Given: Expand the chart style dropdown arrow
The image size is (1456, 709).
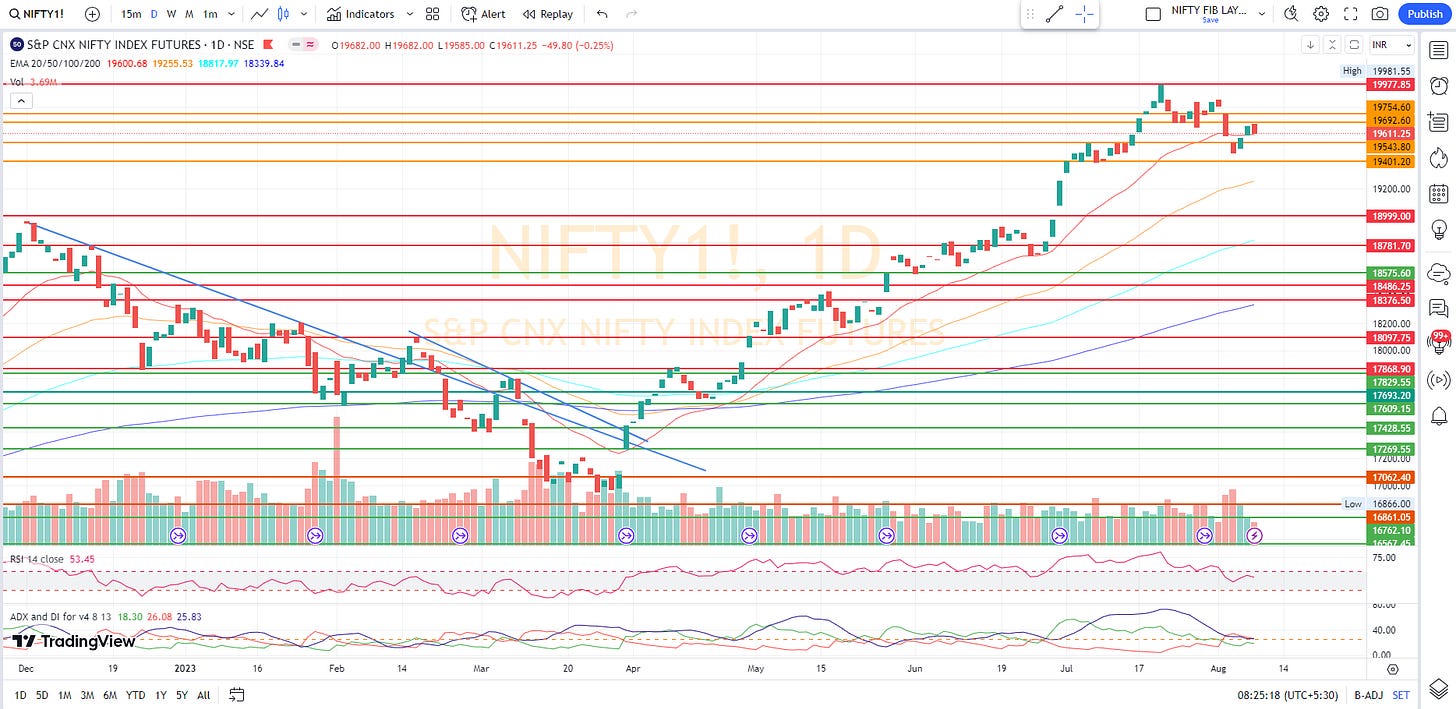Looking at the screenshot, I should pyautogui.click(x=303, y=14).
